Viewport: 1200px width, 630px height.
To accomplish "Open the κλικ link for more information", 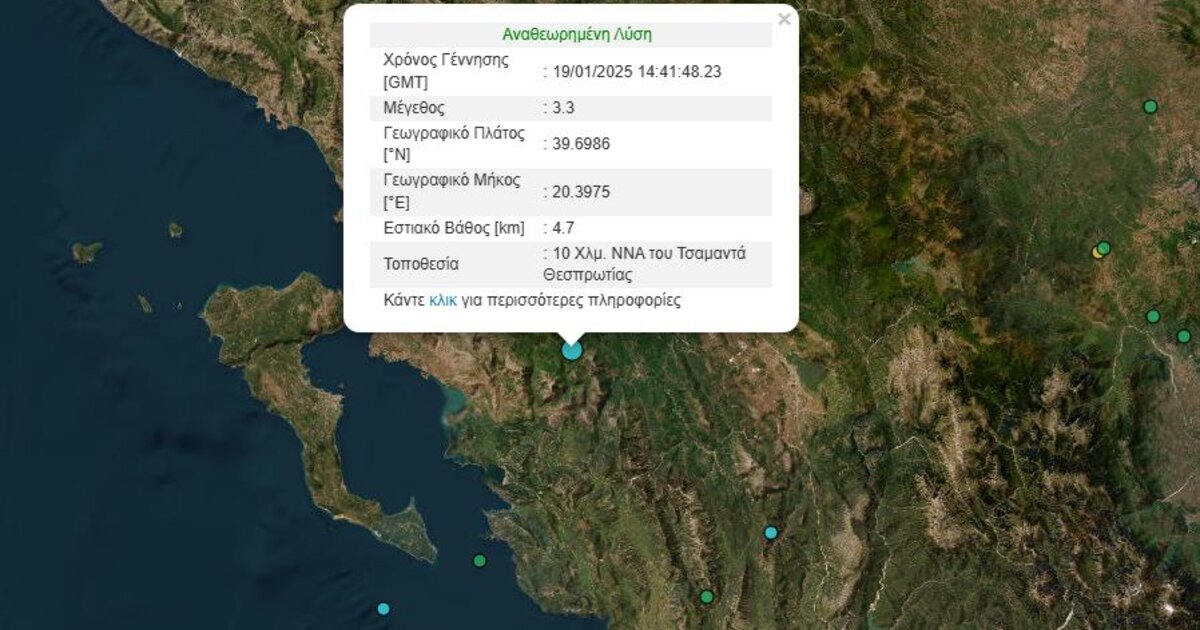I will click(443, 300).
